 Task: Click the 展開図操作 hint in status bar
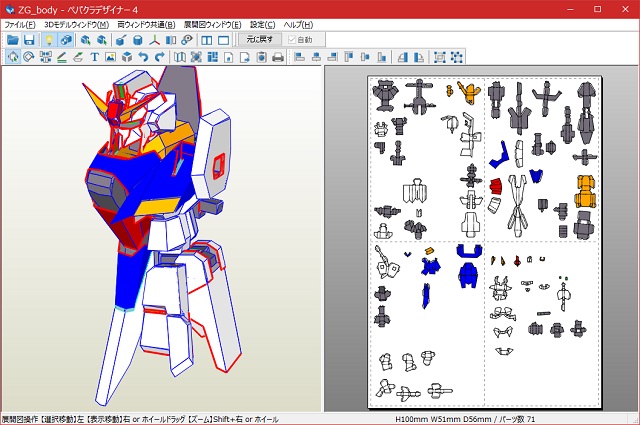tap(140, 419)
